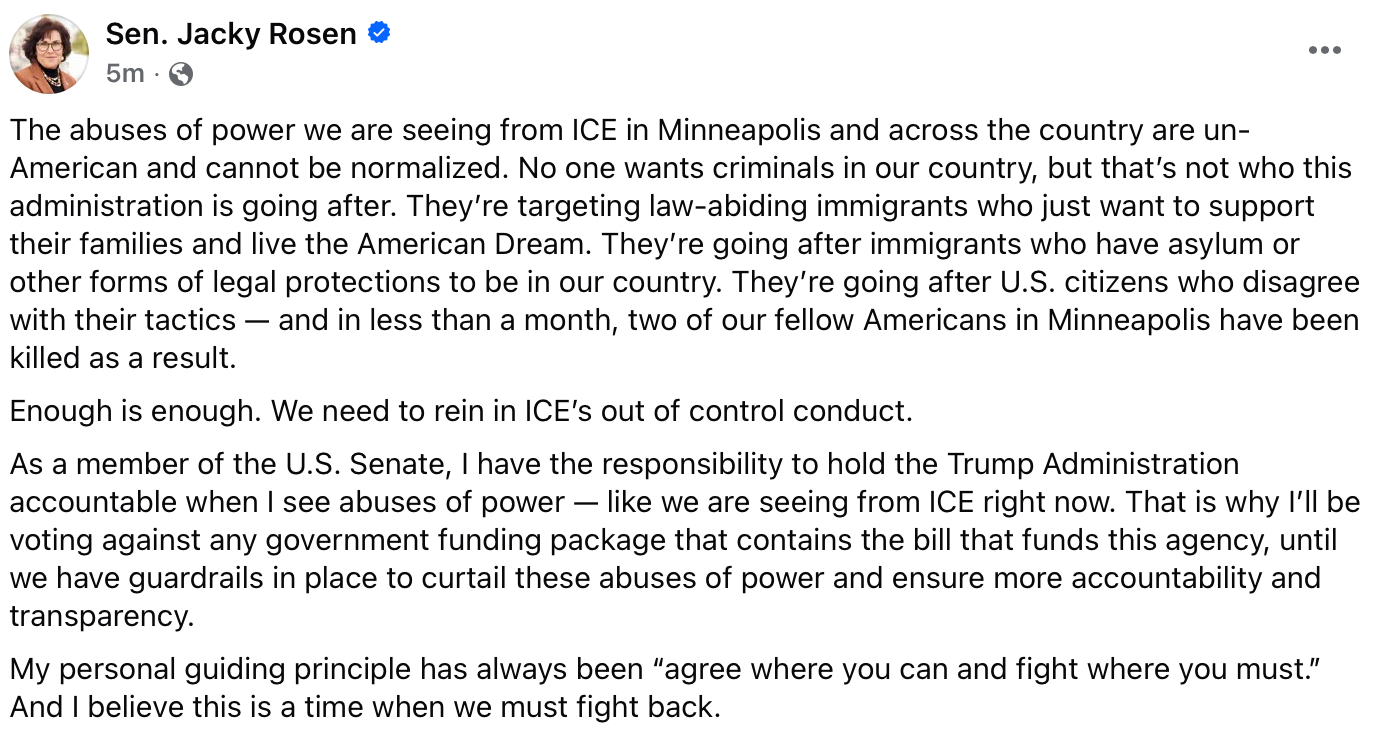Click the globe public audience icon
Viewport: 1378px width, 734px height.
(181, 73)
